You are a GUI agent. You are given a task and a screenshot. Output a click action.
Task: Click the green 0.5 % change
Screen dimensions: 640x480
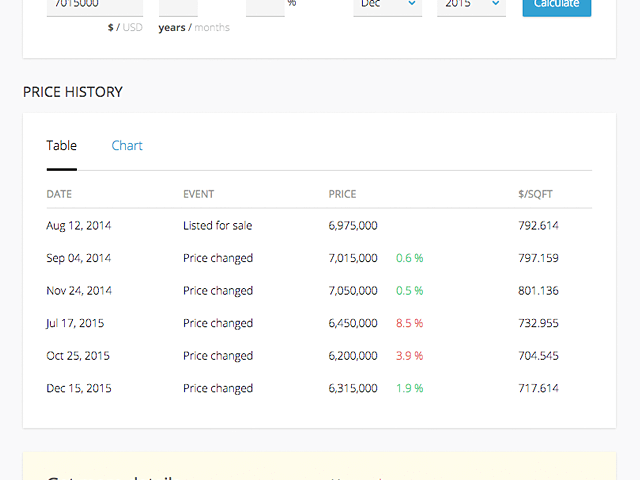(409, 291)
